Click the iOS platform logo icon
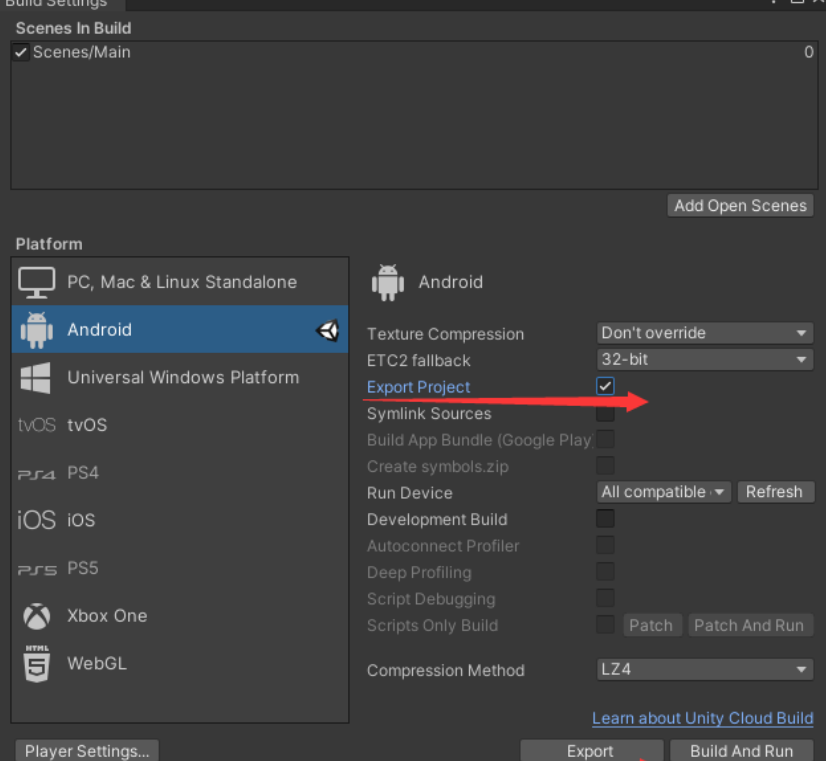 click(36, 520)
